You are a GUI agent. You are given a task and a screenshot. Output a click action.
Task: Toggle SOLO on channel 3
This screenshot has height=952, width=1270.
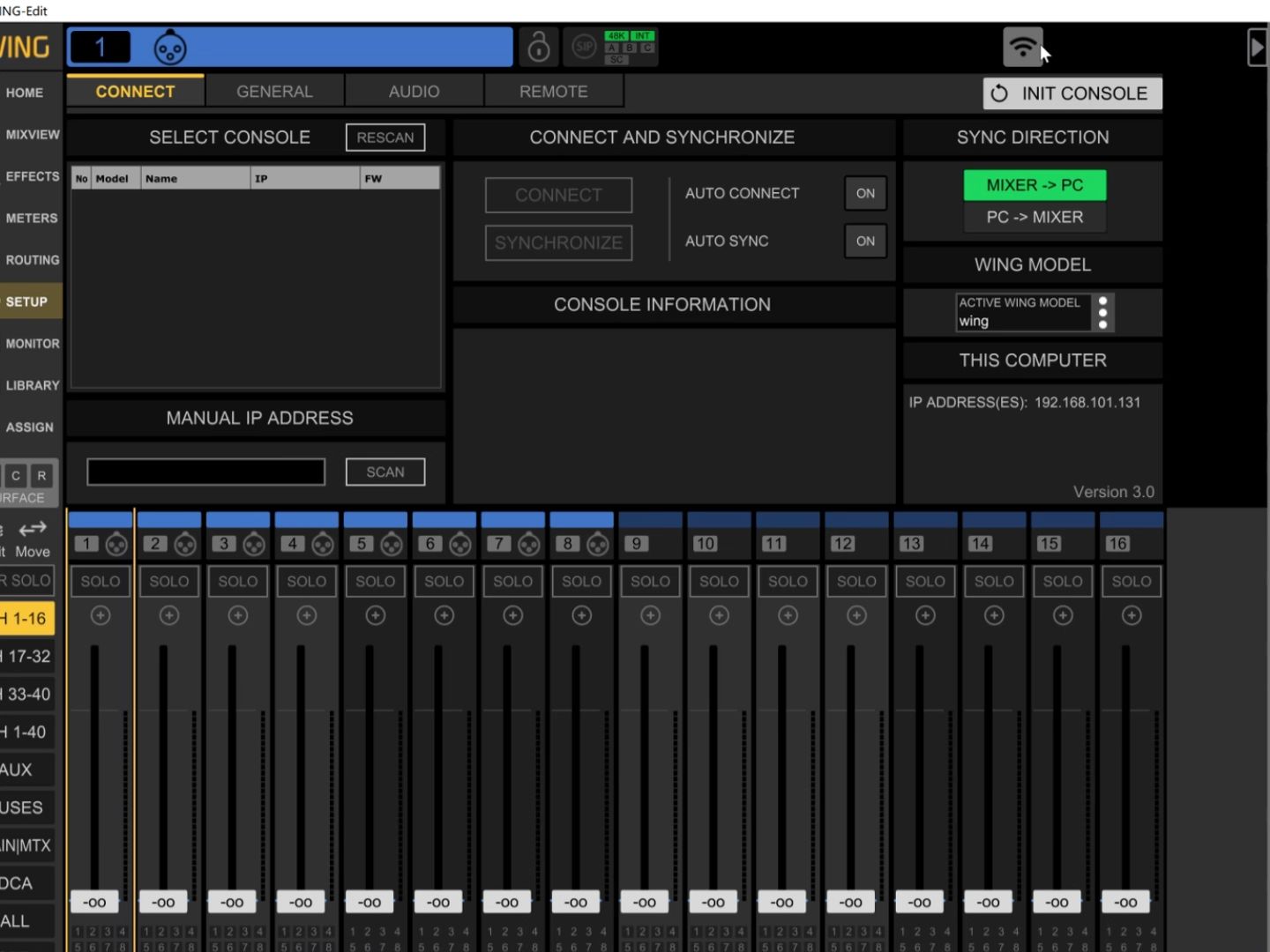pos(238,581)
